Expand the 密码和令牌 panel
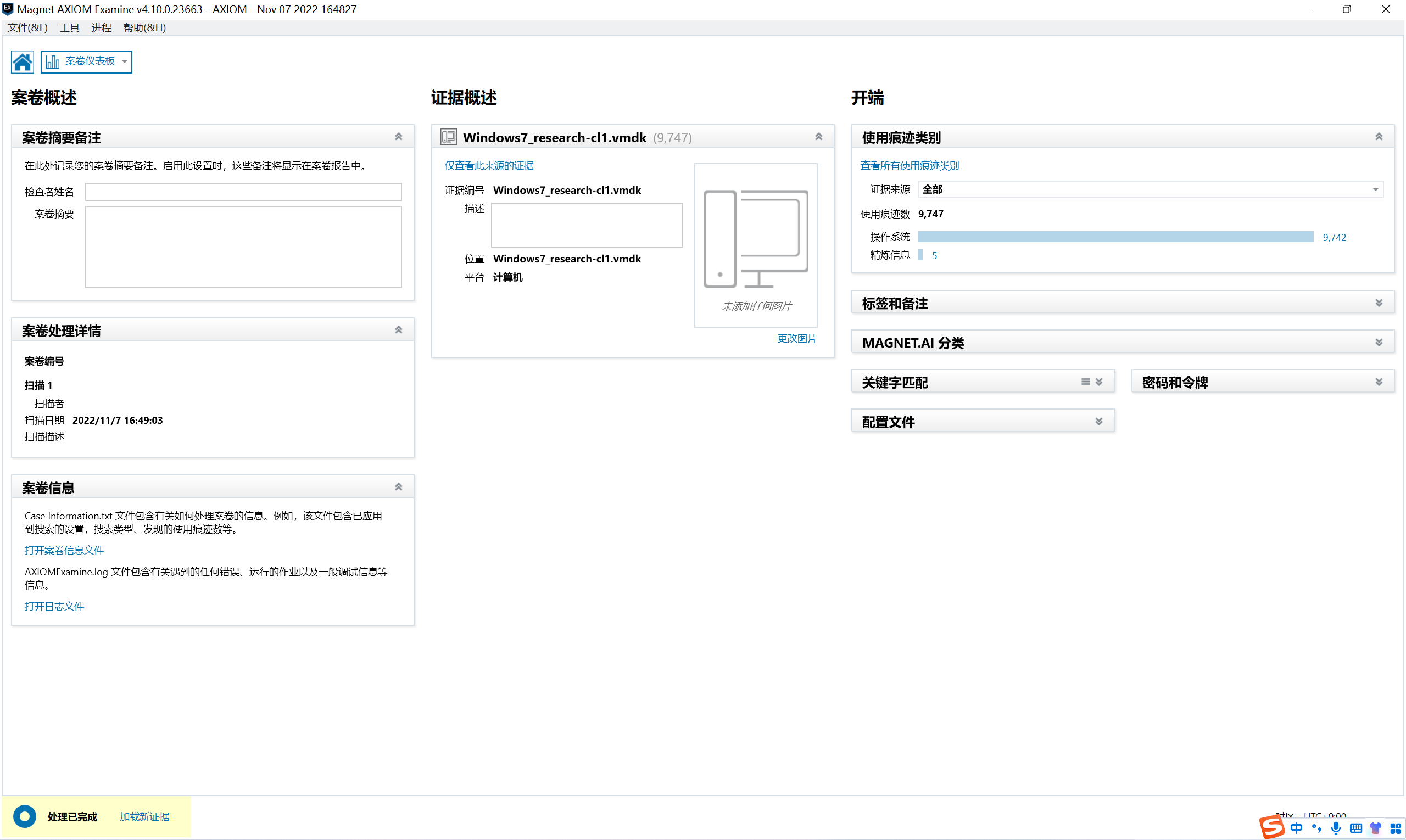 (1379, 382)
